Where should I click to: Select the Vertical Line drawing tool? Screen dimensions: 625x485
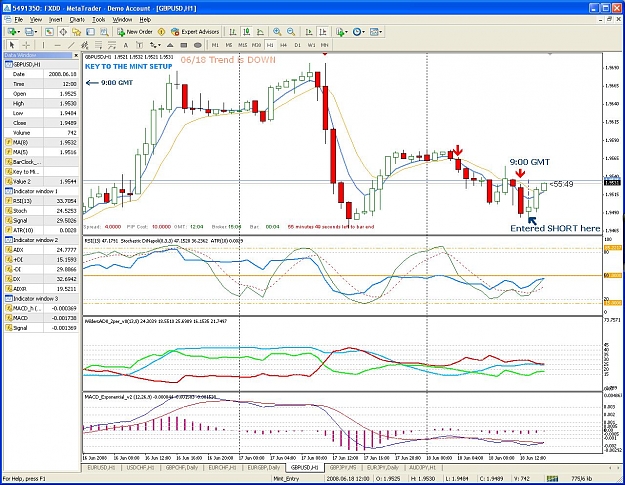[x=43, y=45]
